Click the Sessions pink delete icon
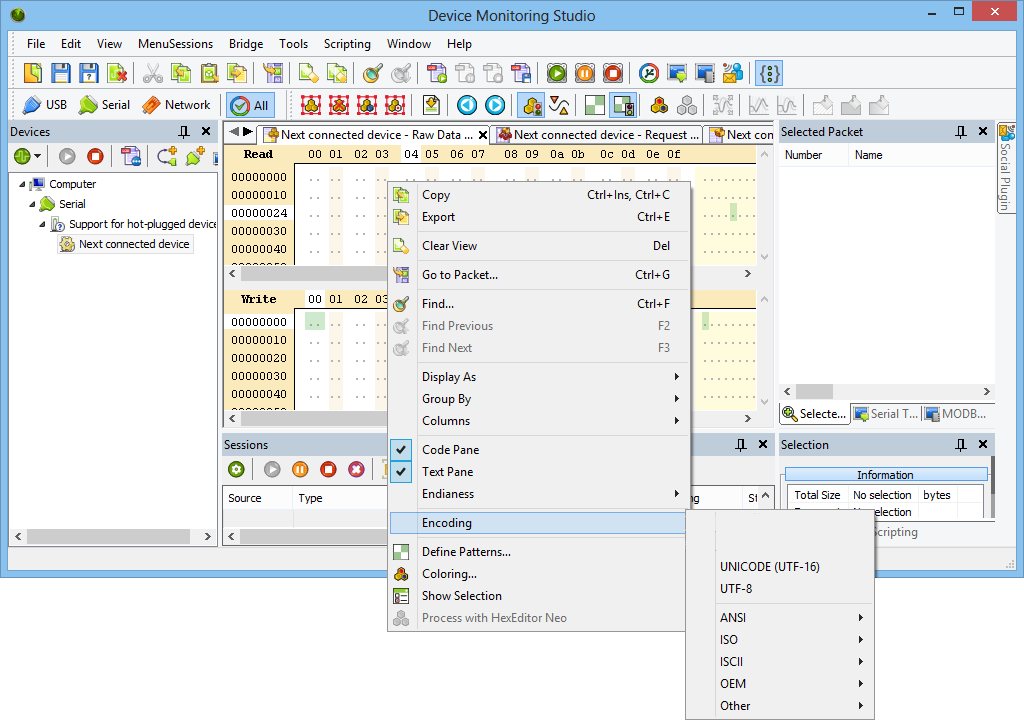 356,469
